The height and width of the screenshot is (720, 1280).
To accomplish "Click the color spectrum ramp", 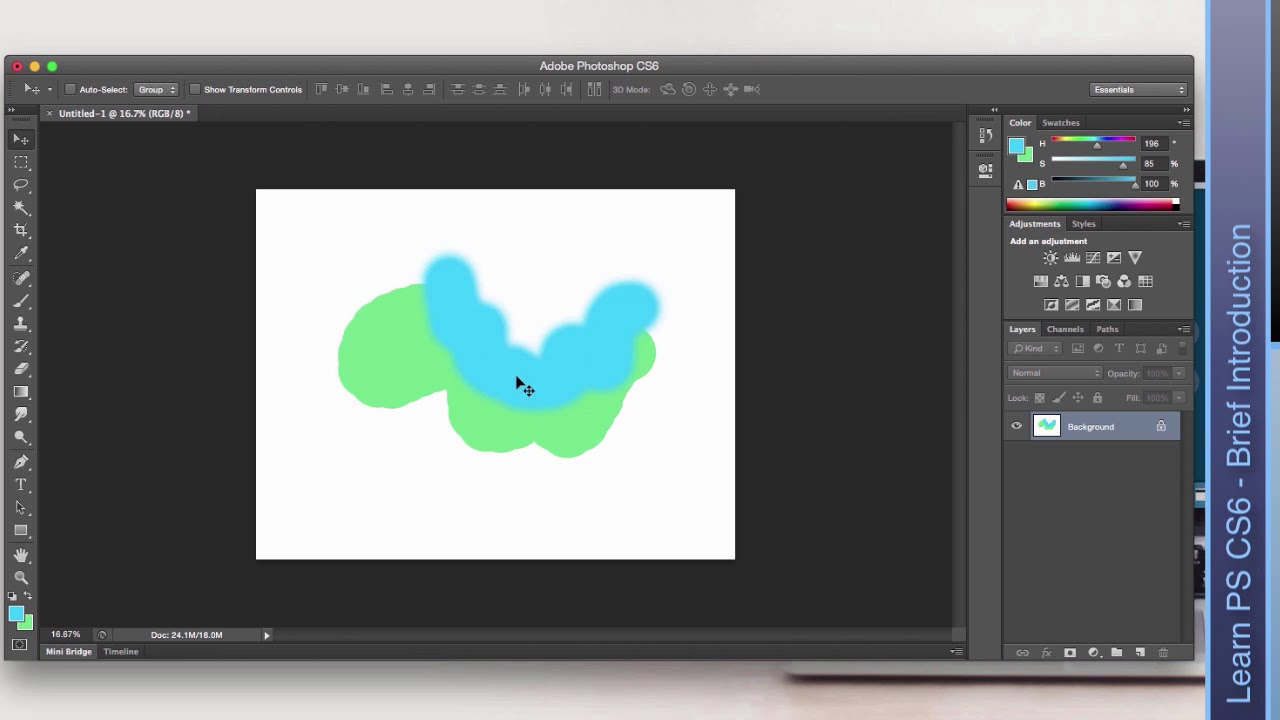I will click(1093, 205).
